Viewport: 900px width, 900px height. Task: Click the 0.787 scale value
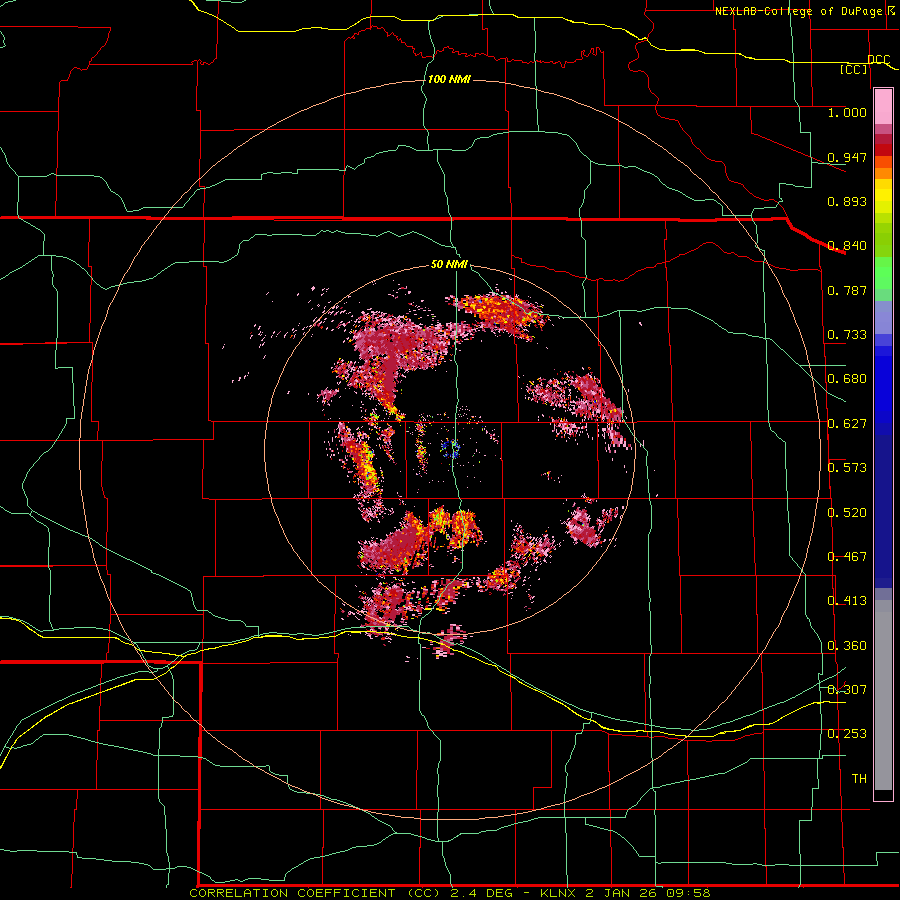click(847, 290)
